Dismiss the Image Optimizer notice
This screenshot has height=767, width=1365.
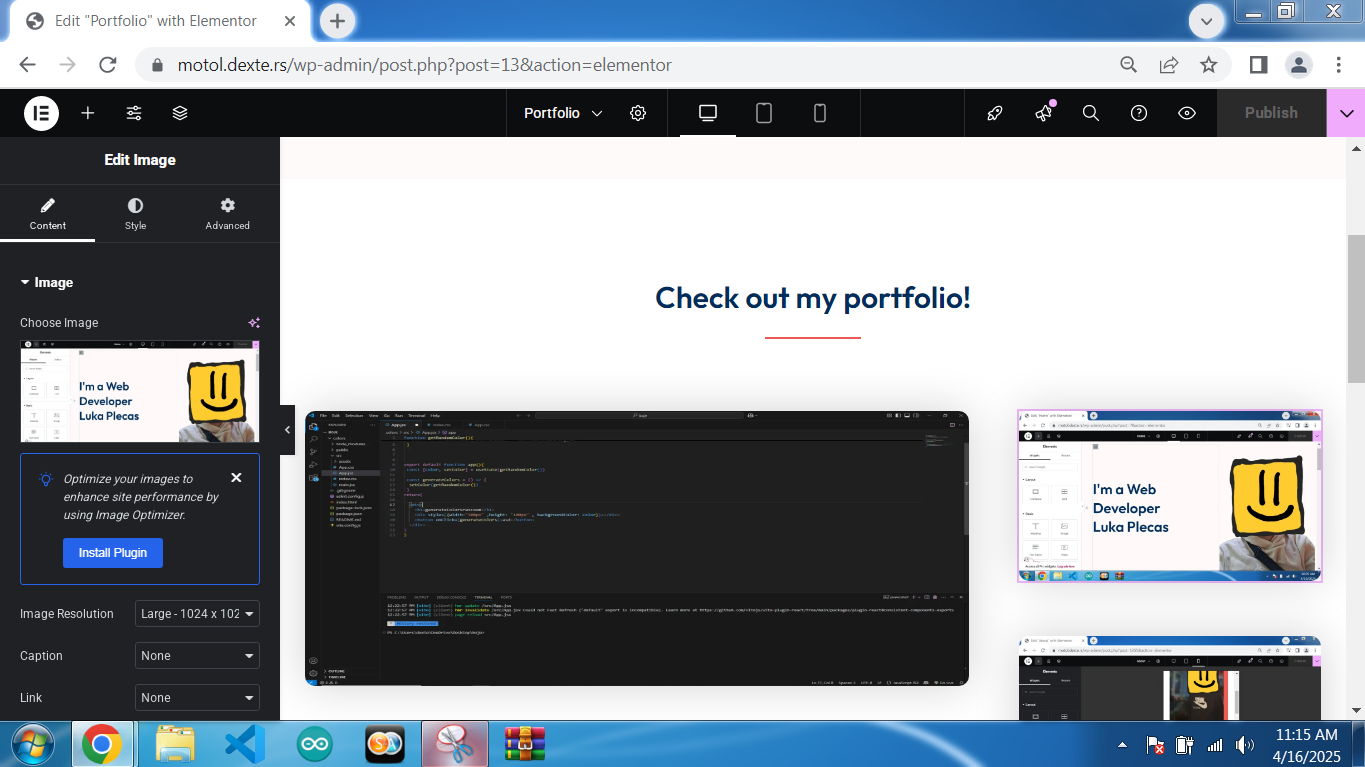[x=236, y=478]
